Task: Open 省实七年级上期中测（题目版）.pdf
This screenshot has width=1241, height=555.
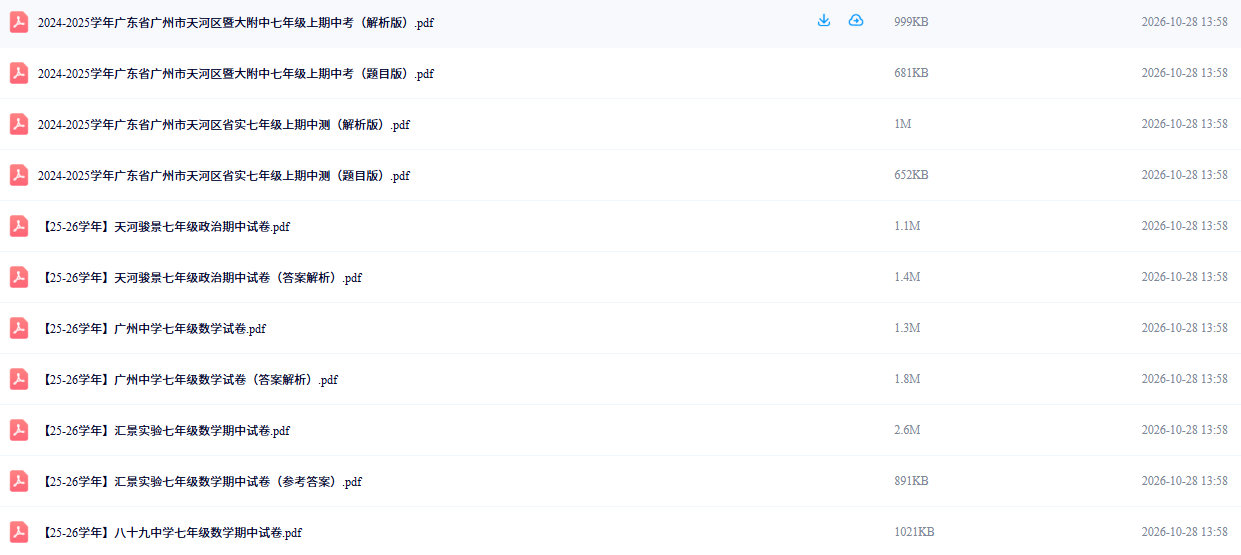Action: 224,176
